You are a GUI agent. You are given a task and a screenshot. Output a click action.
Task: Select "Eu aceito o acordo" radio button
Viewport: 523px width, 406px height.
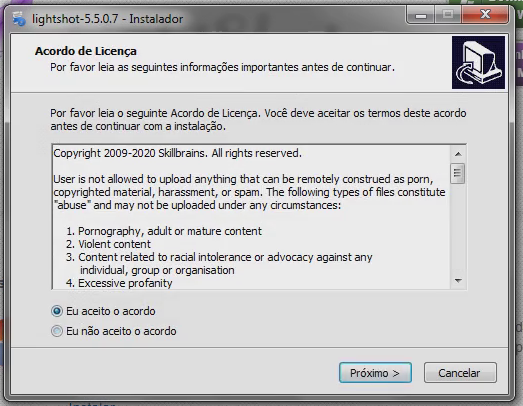click(x=57, y=311)
